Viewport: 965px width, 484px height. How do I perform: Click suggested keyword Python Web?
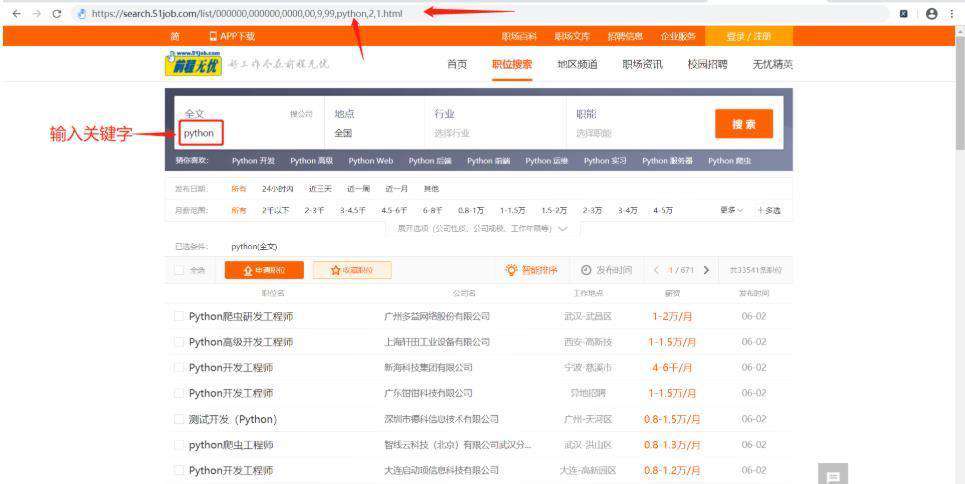[x=370, y=161]
